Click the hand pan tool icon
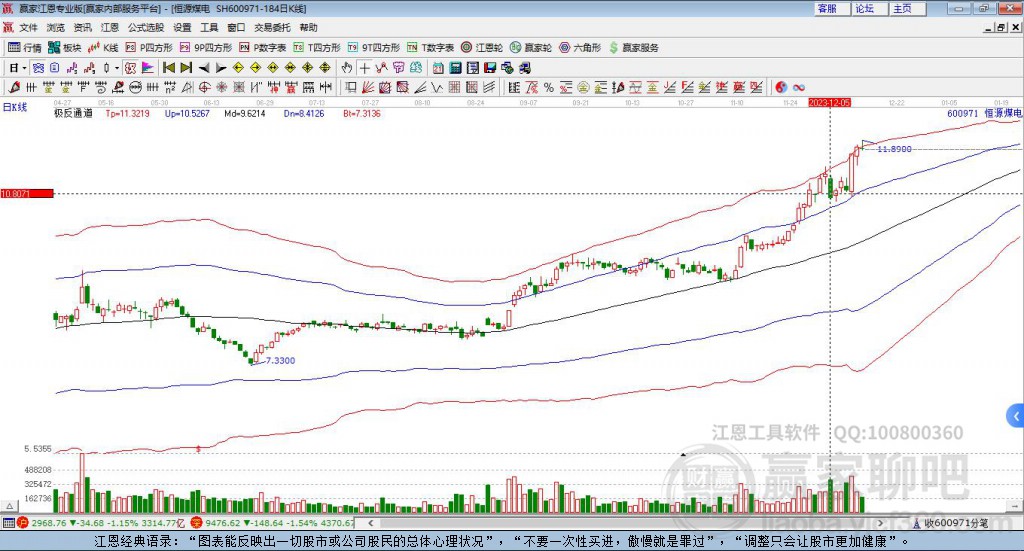The height and width of the screenshot is (551, 1024). coord(347,68)
